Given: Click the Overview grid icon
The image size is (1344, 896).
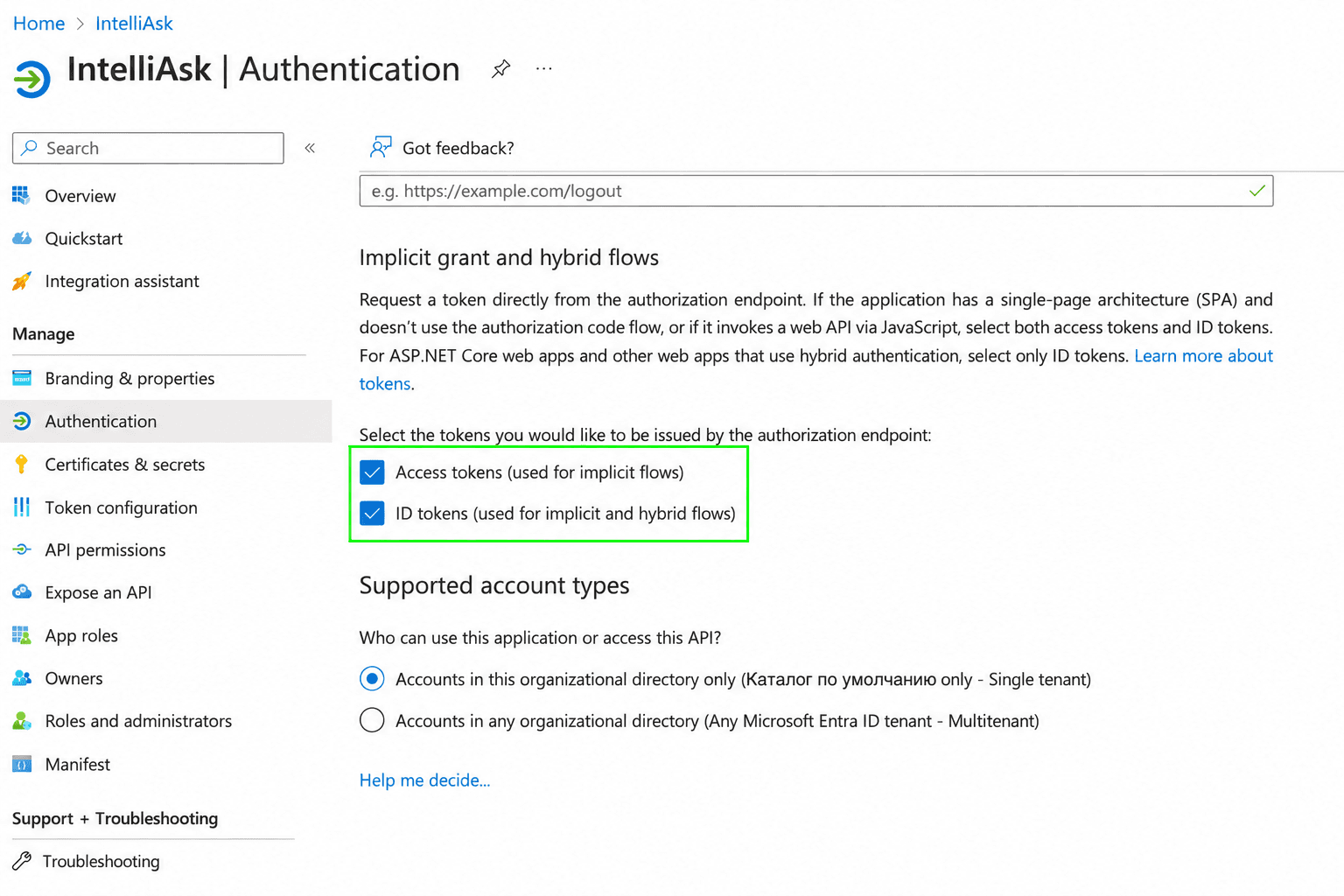Looking at the screenshot, I should pyautogui.click(x=22, y=195).
